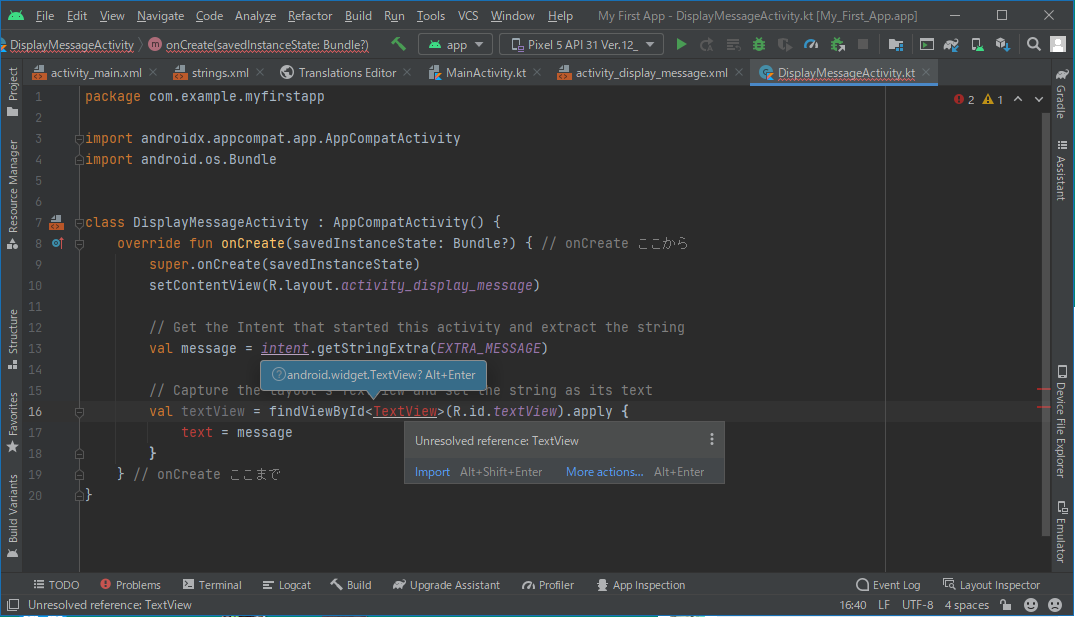1075x617 pixels.
Task: Click the Make Project hammer icon
Action: point(399,45)
